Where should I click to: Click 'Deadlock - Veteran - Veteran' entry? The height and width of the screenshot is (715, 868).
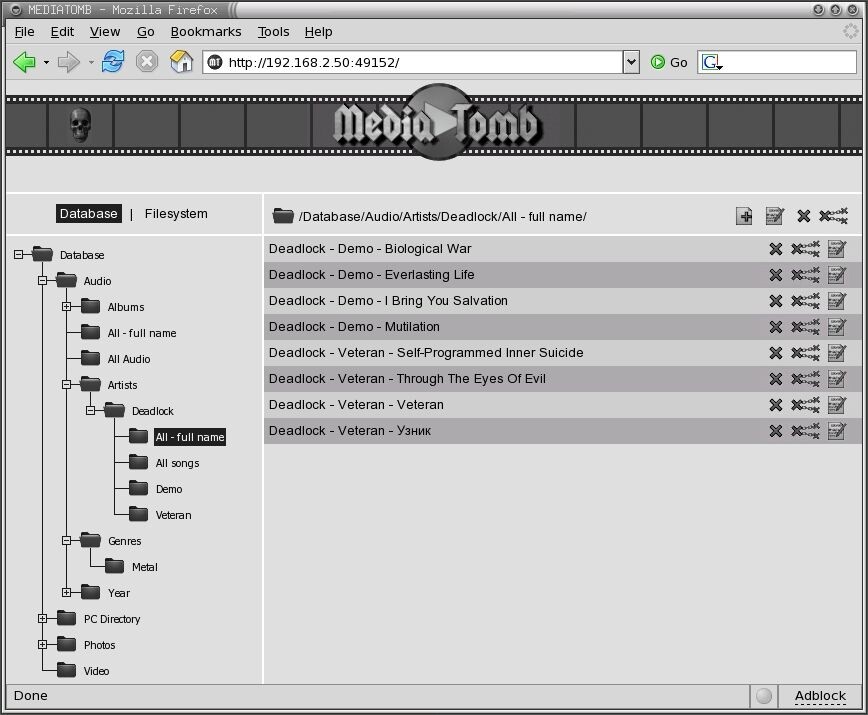356,405
